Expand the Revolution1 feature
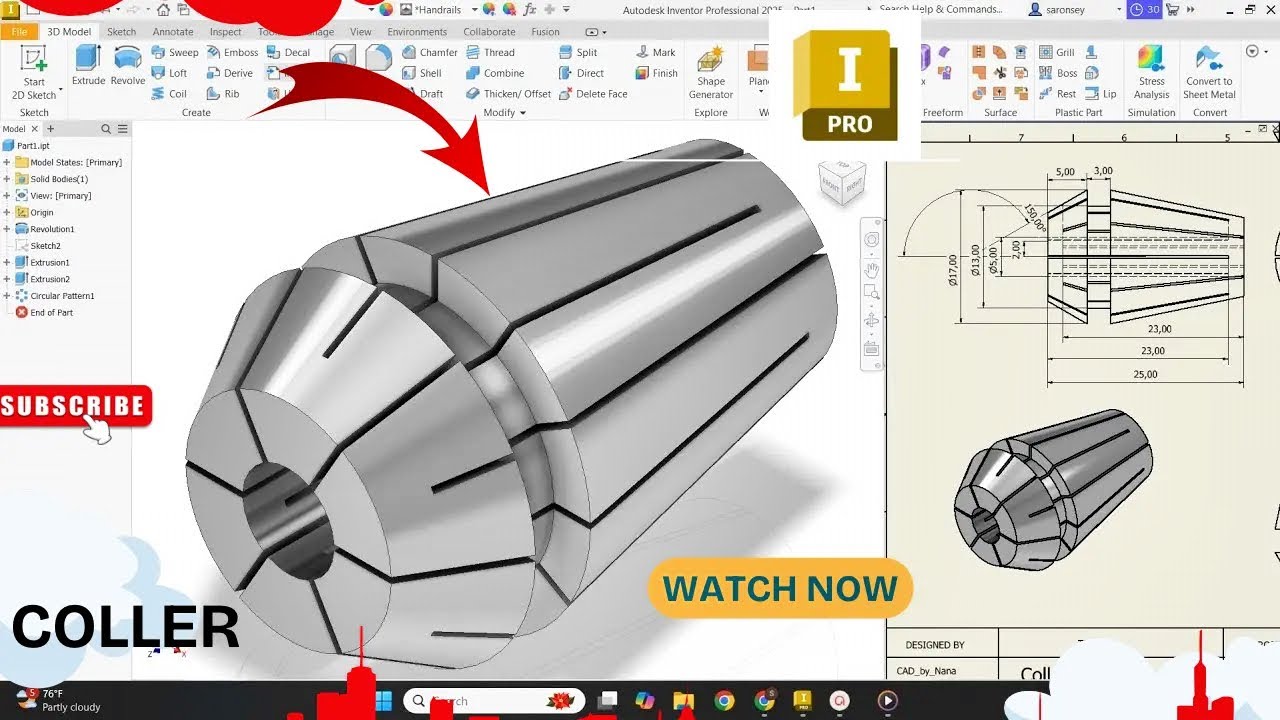 click(7, 229)
